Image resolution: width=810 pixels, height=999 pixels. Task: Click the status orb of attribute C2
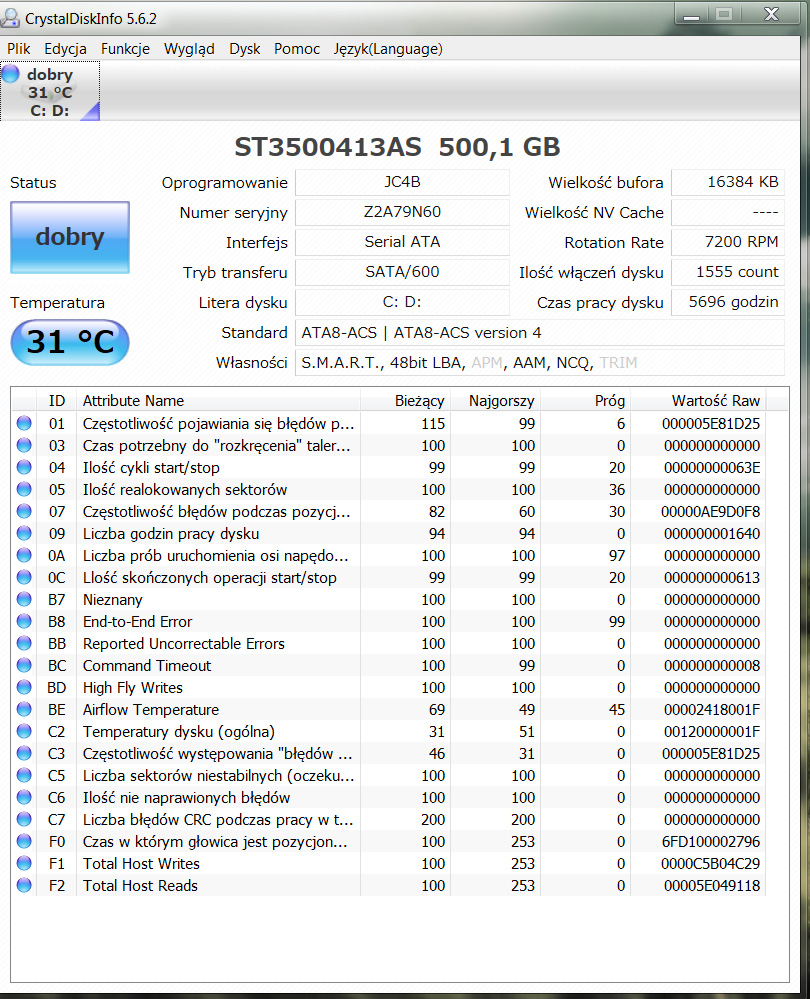(x=24, y=731)
